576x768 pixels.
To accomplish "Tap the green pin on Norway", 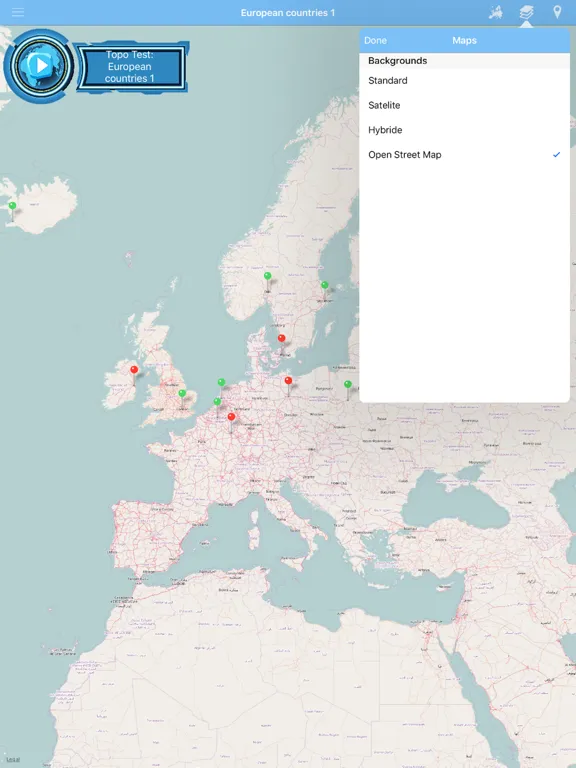I will tap(267, 276).
